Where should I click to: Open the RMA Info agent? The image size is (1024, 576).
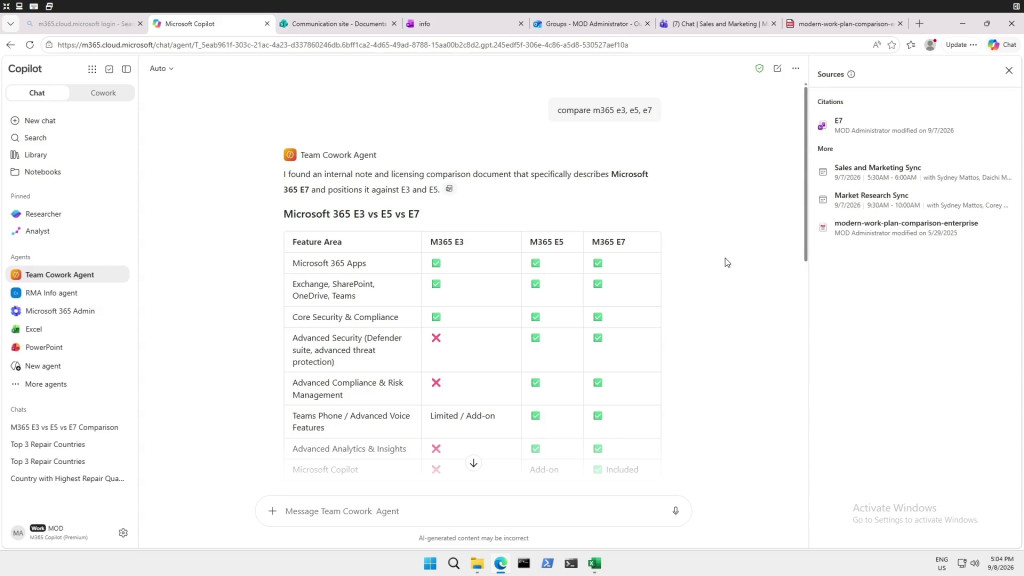tap(51, 293)
